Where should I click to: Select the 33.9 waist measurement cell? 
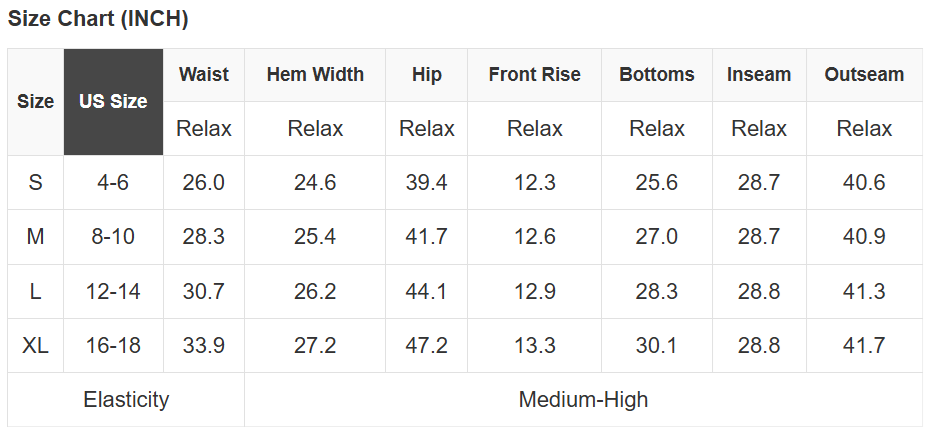pyautogui.click(x=204, y=346)
